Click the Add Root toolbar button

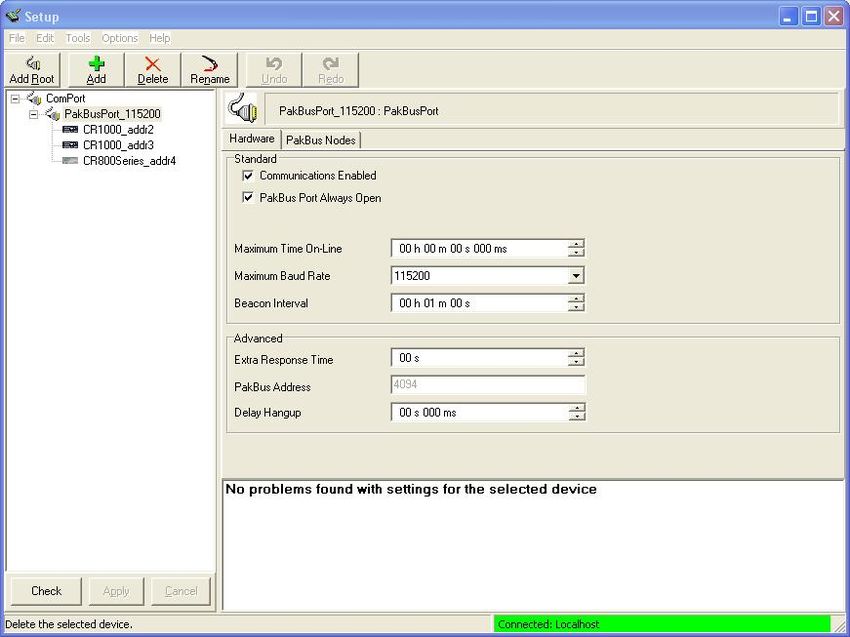[32, 70]
